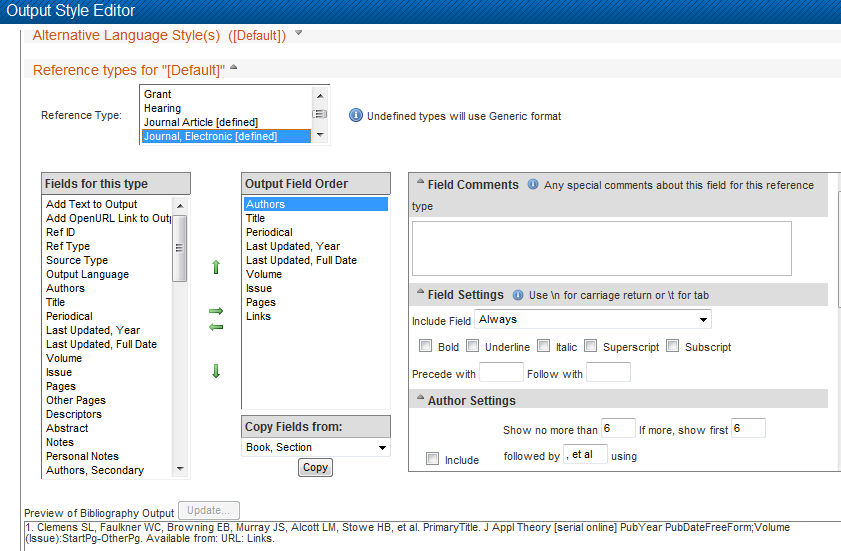Click the Follow with input box
Screen dimensions: 841x551
[608, 372]
